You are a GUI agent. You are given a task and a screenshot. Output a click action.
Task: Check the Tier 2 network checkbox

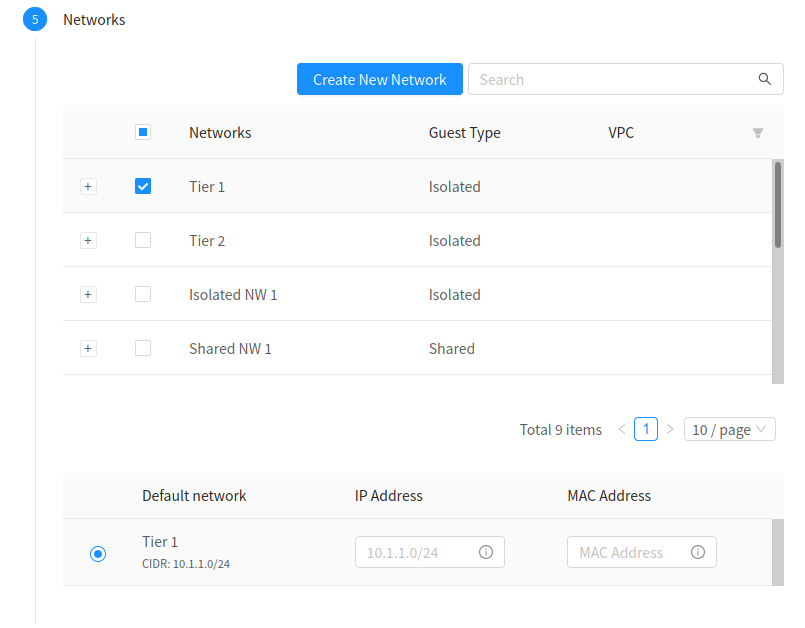[x=143, y=240]
